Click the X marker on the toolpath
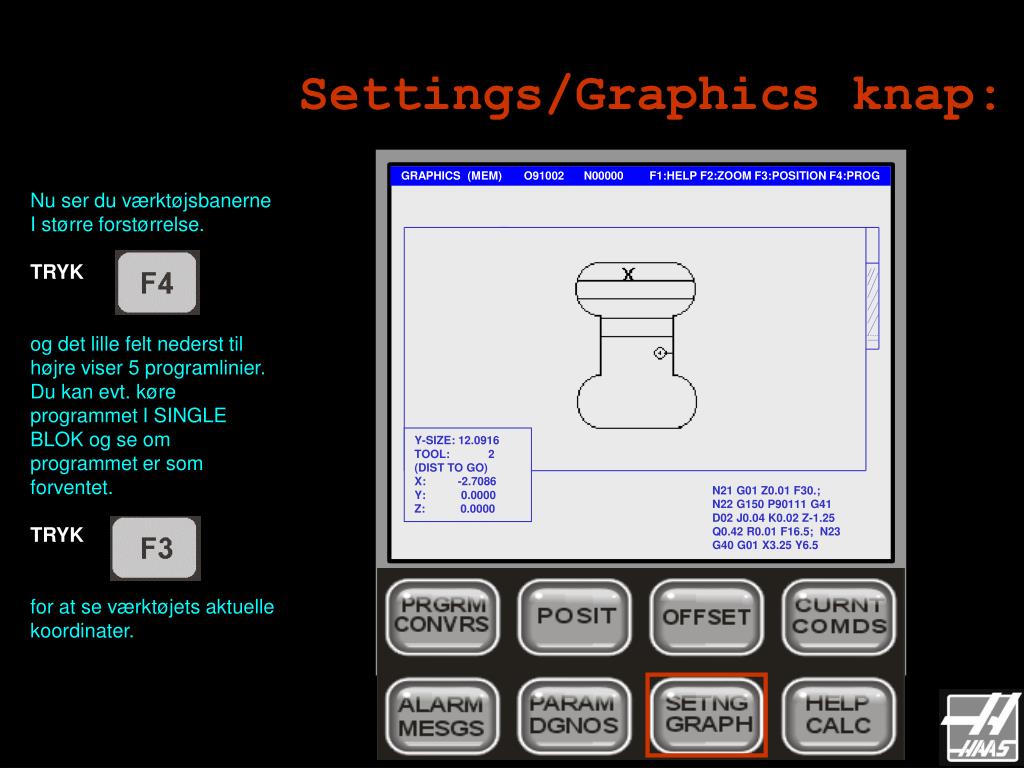 point(628,274)
